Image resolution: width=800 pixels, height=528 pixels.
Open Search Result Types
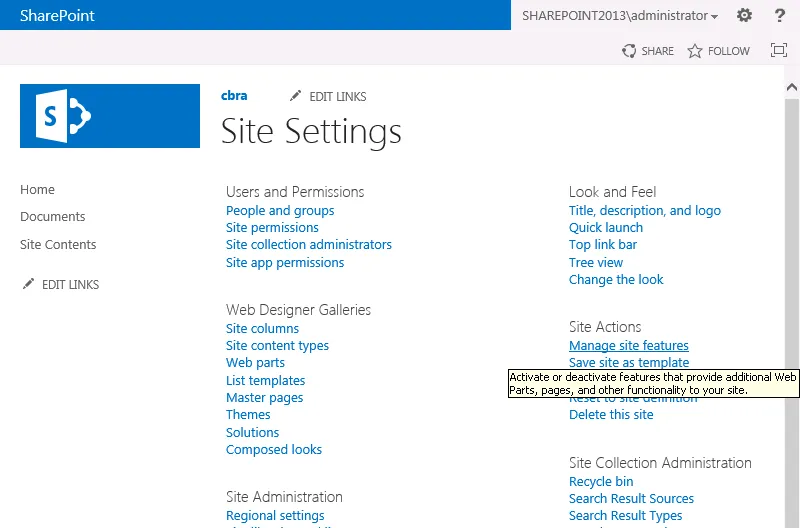pyautogui.click(x=626, y=515)
